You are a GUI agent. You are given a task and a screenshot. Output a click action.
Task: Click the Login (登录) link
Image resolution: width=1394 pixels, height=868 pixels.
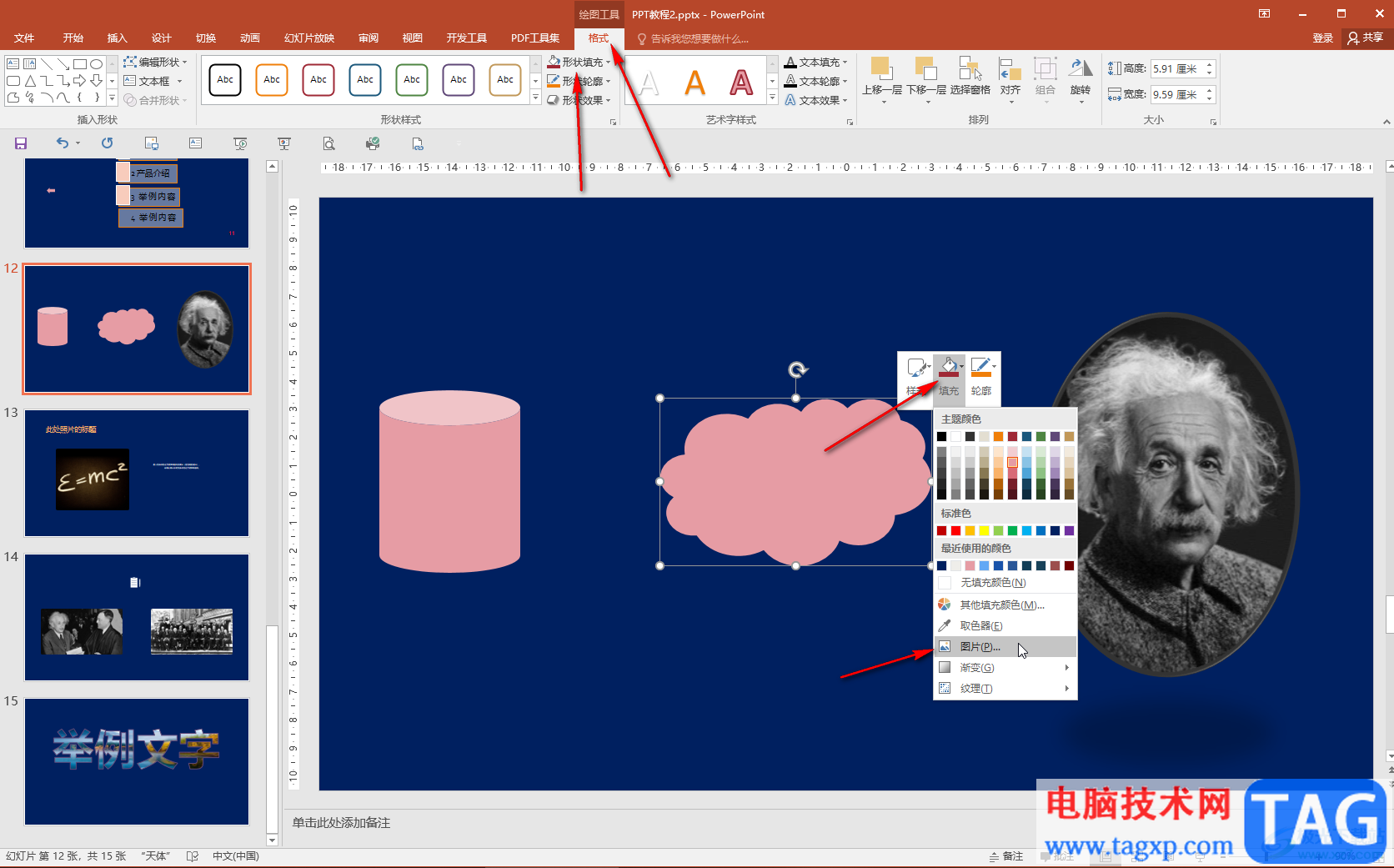coord(1323,38)
